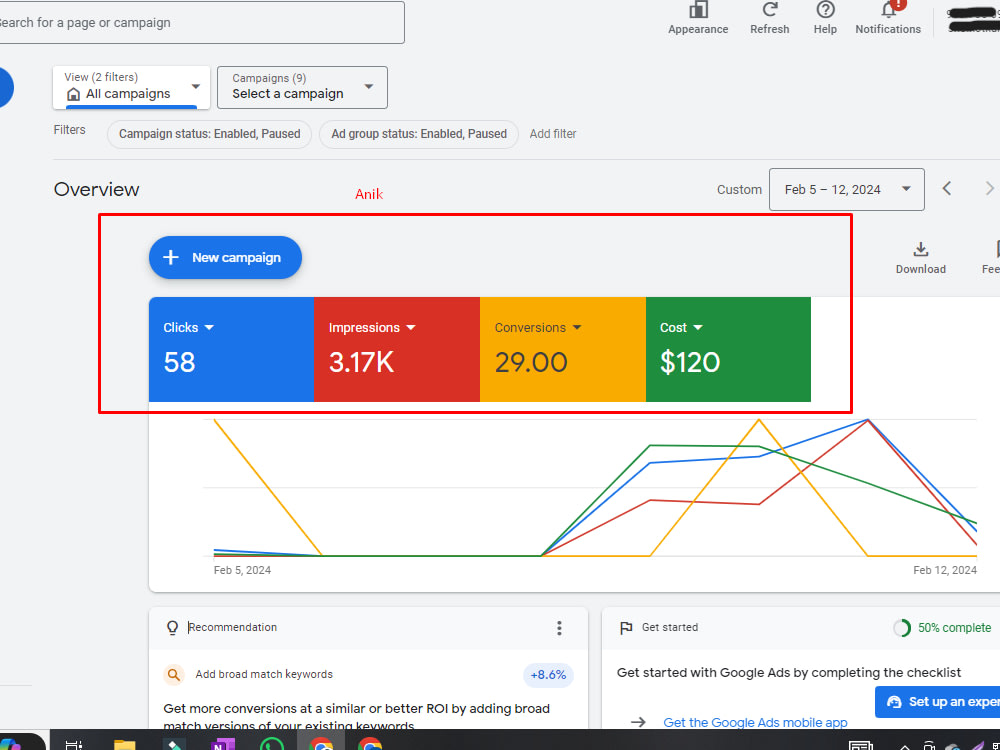Open Get the Google Ads mobile app link
The height and width of the screenshot is (750, 1000).
click(755, 722)
